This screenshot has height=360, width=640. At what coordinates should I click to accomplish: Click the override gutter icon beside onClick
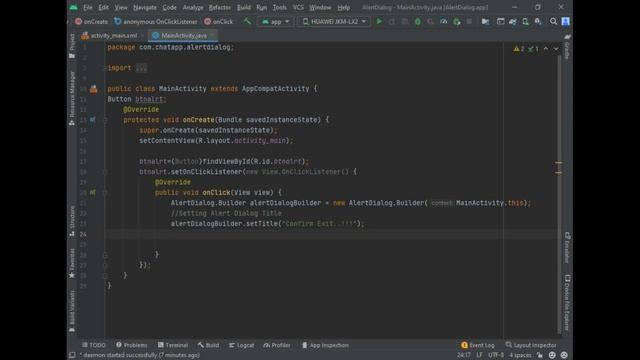coord(93,192)
